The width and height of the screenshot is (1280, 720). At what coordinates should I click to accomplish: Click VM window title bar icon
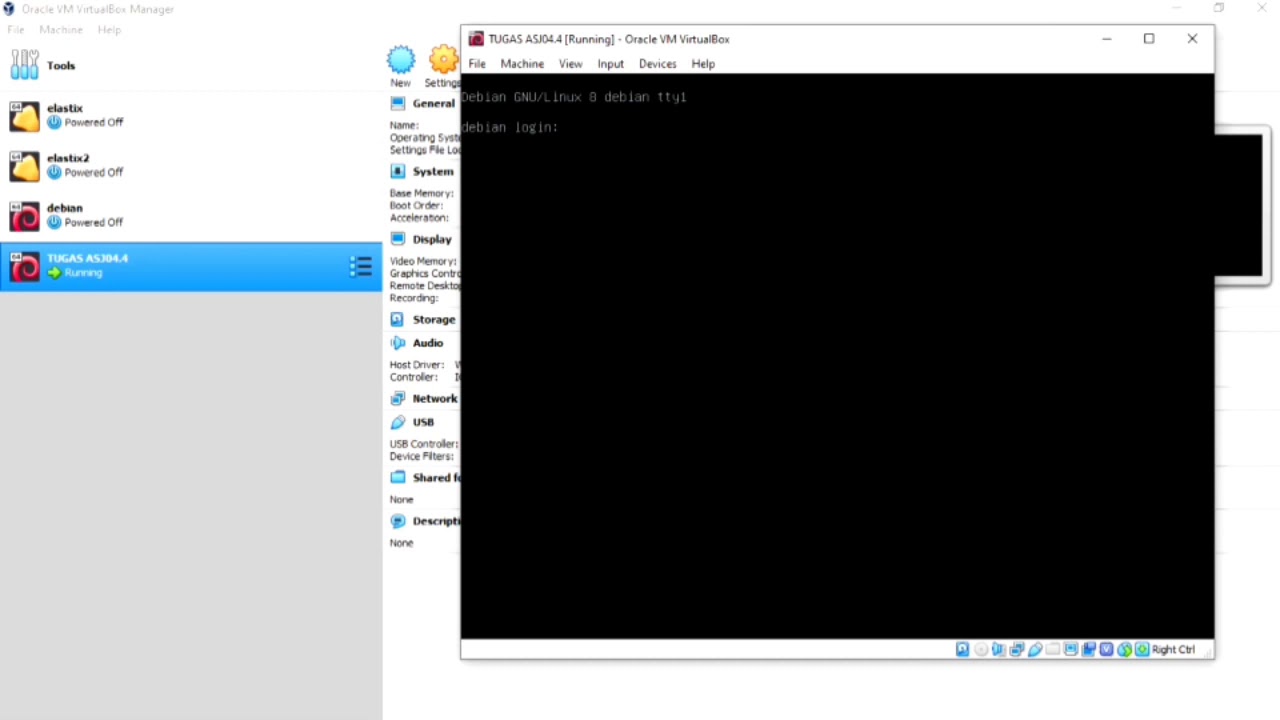(476, 39)
